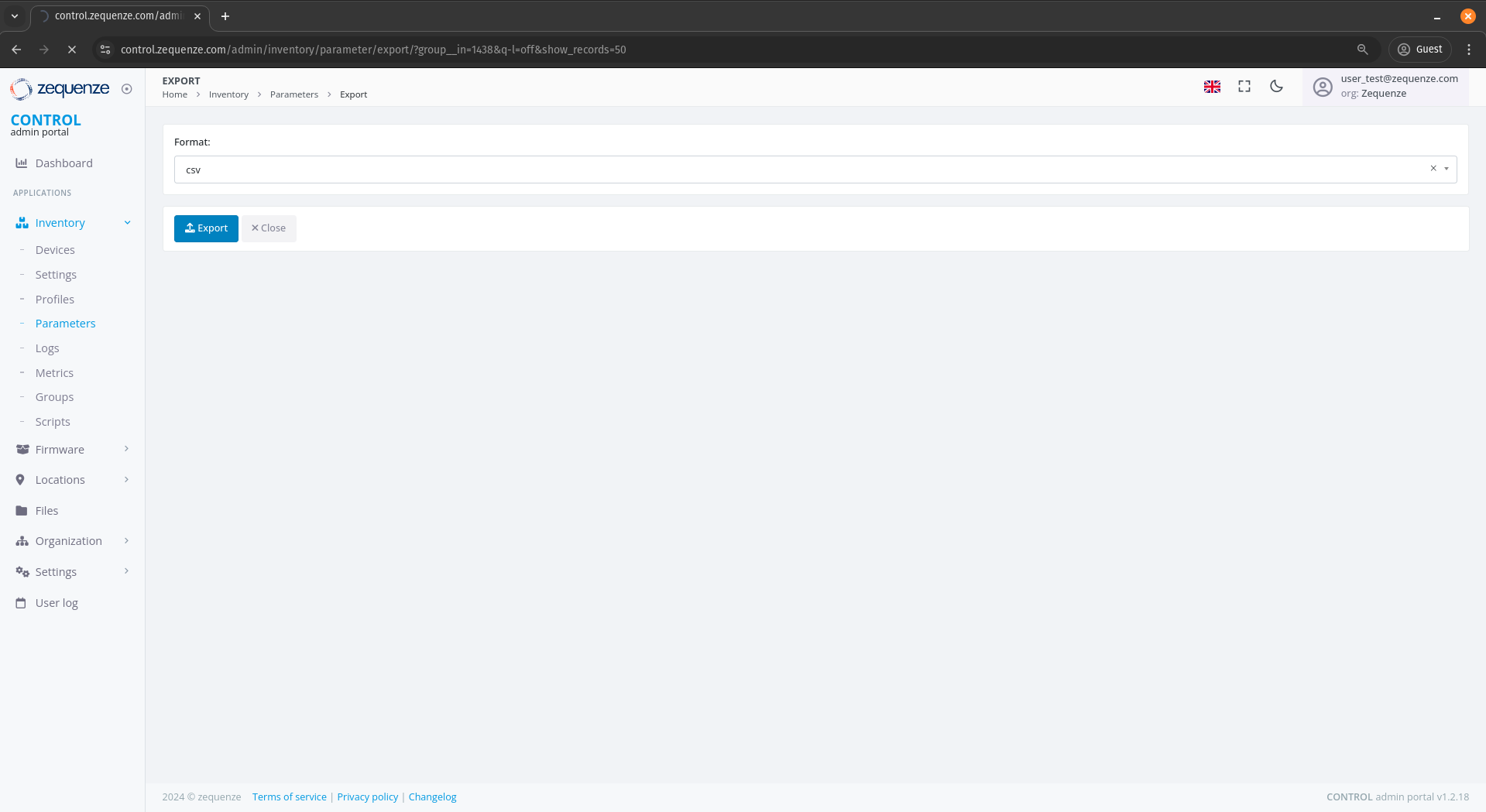1486x812 pixels.
Task: Collapse the Inventory menu section
Action: [x=127, y=223]
